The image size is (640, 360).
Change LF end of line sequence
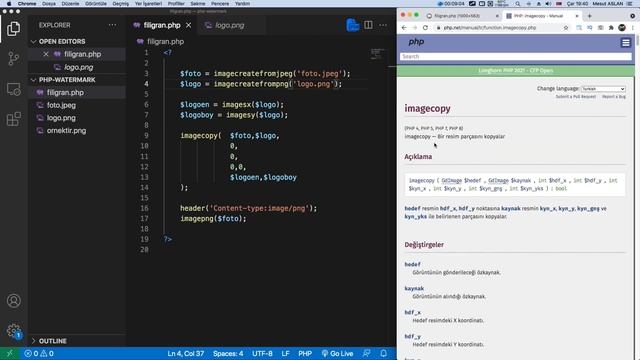285,353
